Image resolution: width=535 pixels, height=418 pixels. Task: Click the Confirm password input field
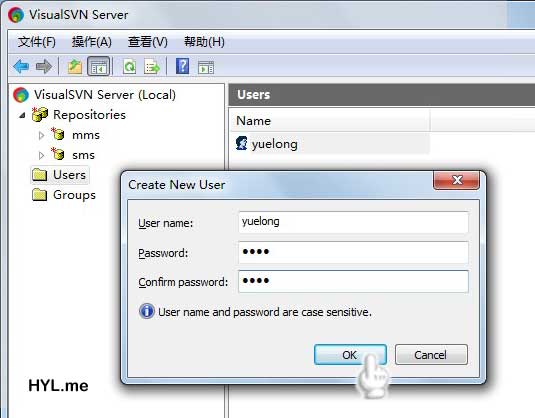coord(353,281)
